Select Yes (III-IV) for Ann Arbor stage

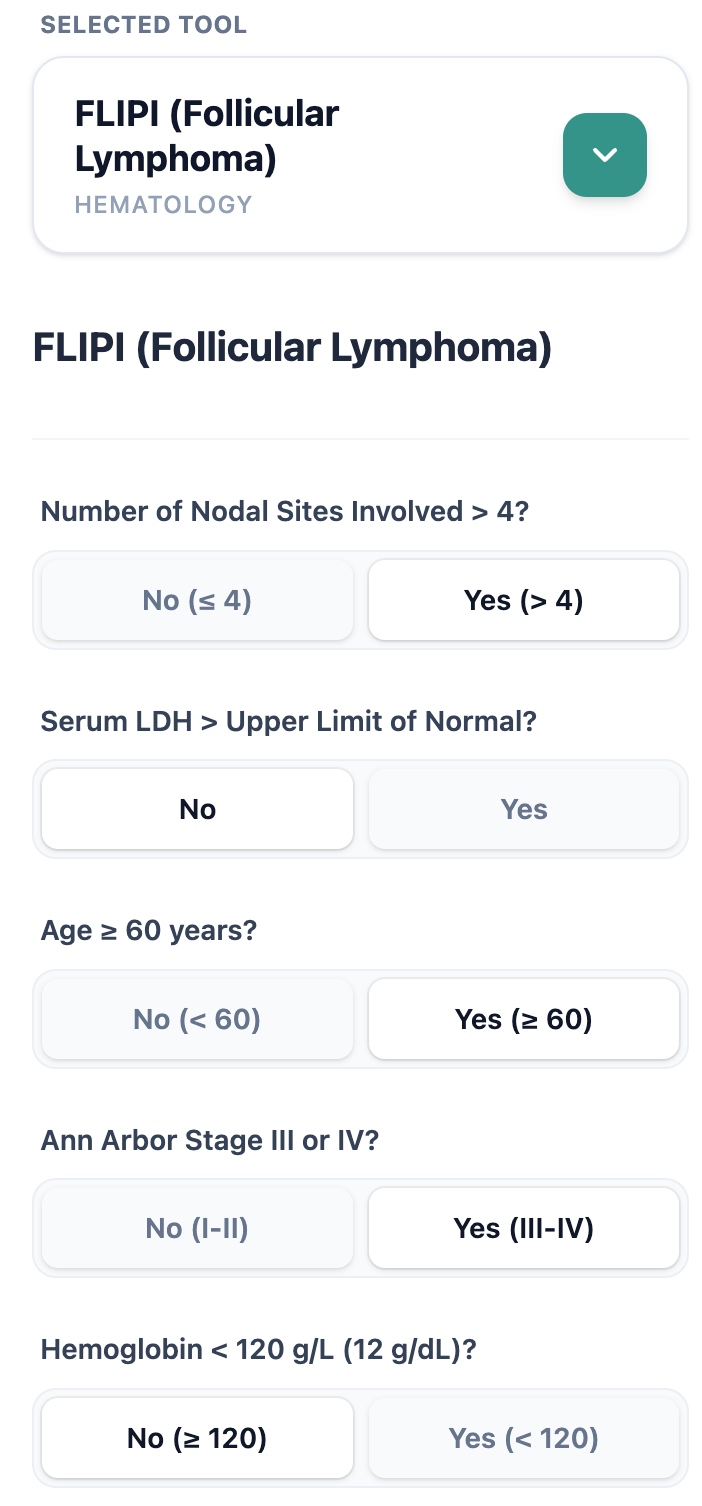[524, 1228]
